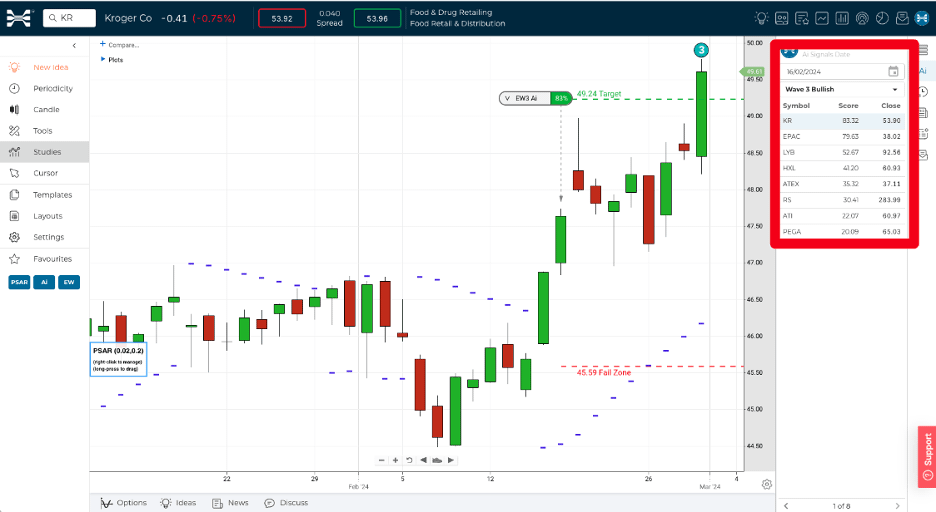Open the line chart icon in top toolbar
The image size is (936, 512).
click(x=822, y=18)
